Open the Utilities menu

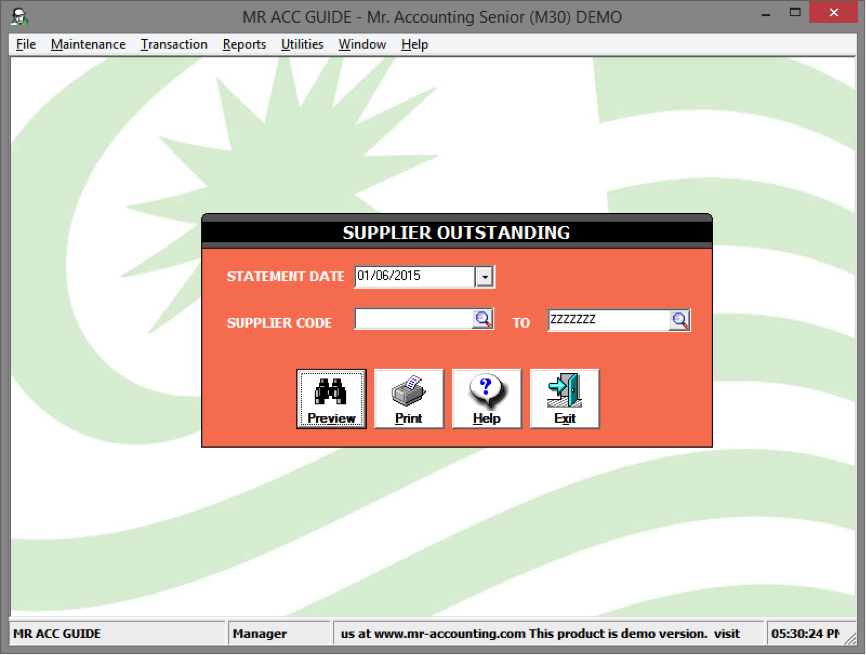[x=302, y=45]
